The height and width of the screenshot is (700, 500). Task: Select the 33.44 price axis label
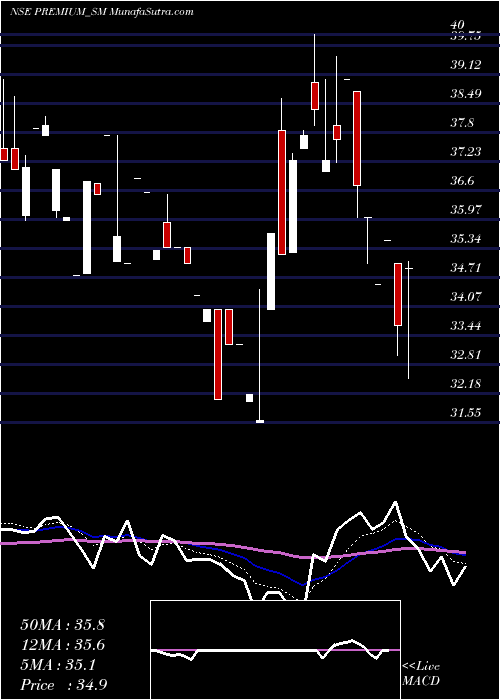(x=466, y=326)
